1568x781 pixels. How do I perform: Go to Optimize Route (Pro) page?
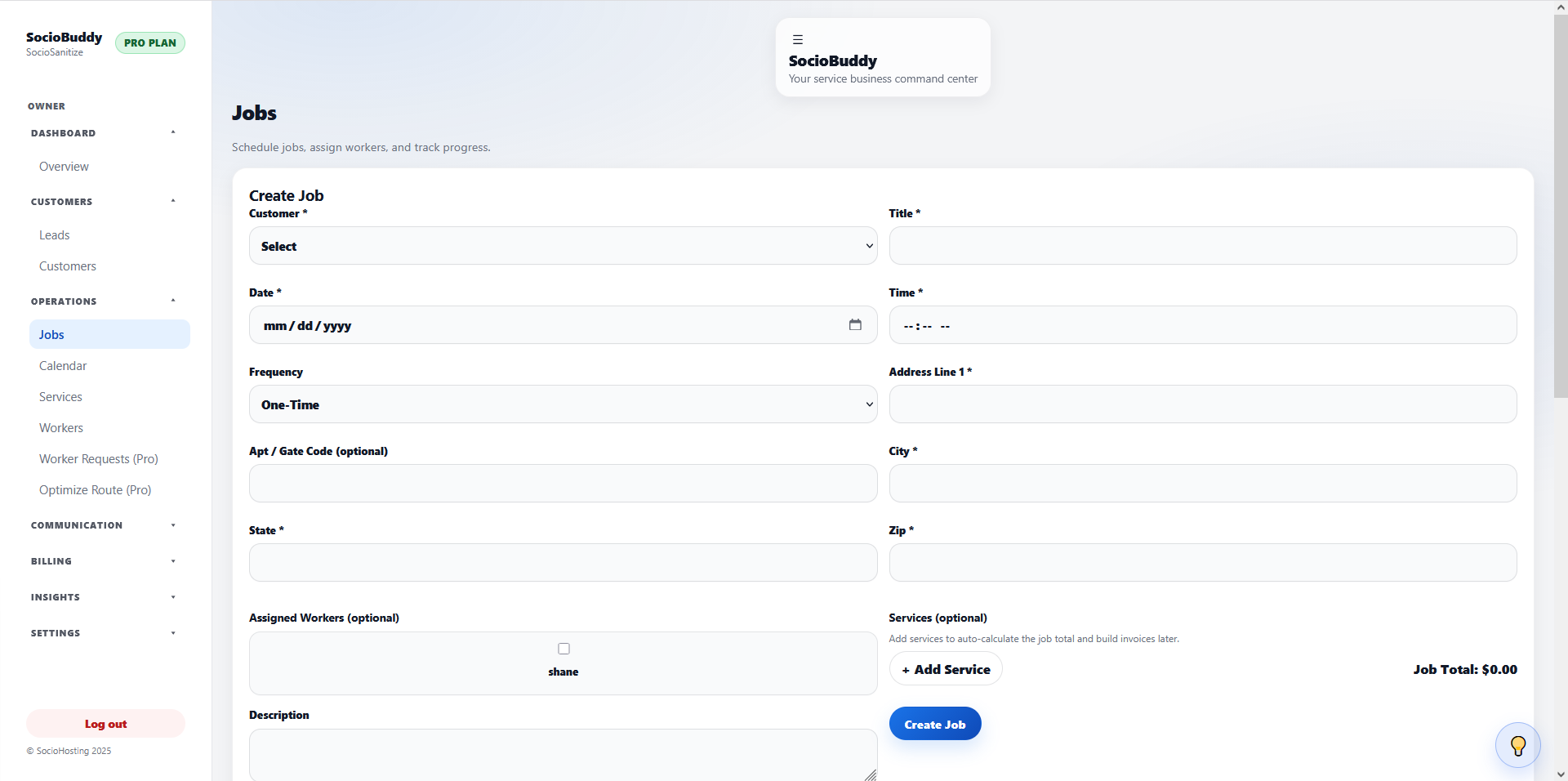click(96, 490)
